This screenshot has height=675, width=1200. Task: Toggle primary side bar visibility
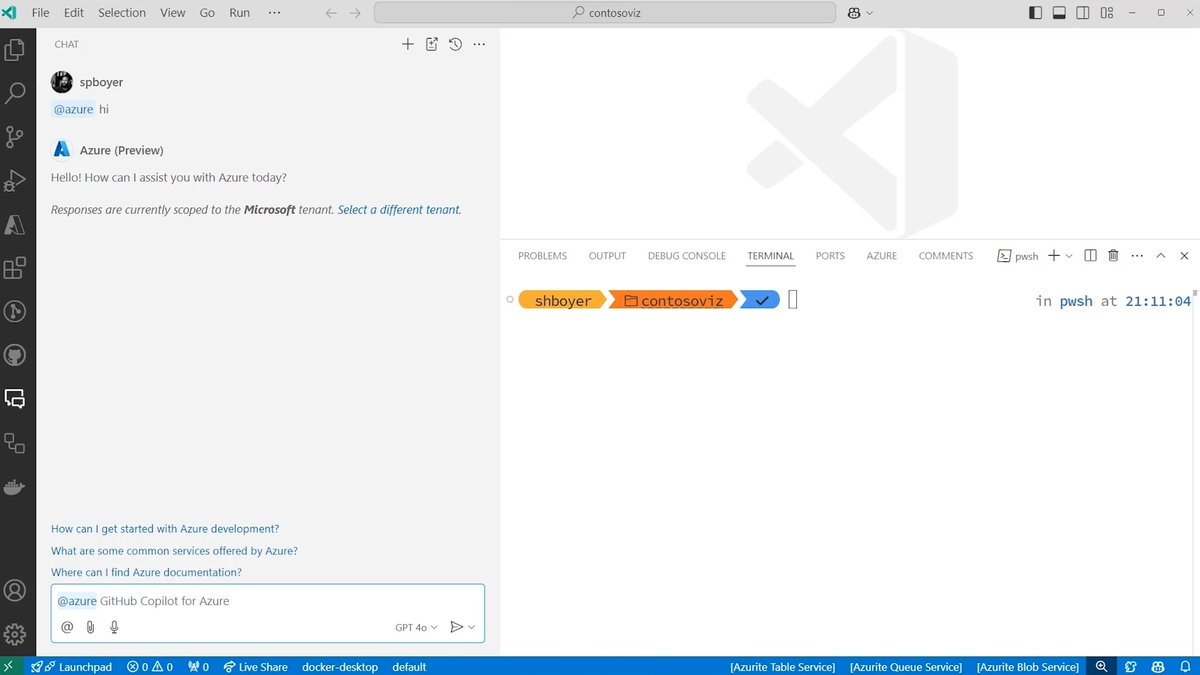pyautogui.click(x=1035, y=13)
